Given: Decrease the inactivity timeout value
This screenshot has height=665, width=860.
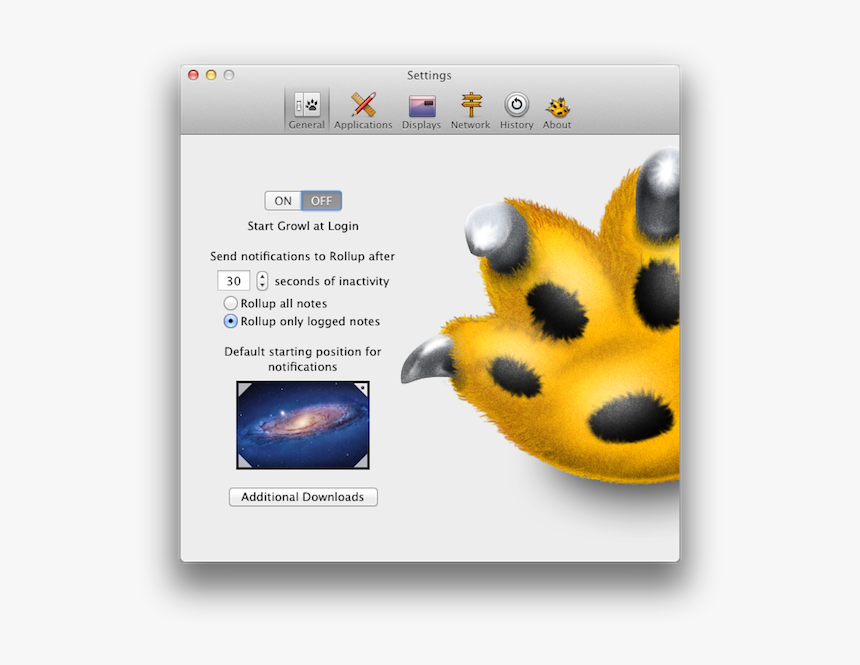Looking at the screenshot, I should [261, 284].
